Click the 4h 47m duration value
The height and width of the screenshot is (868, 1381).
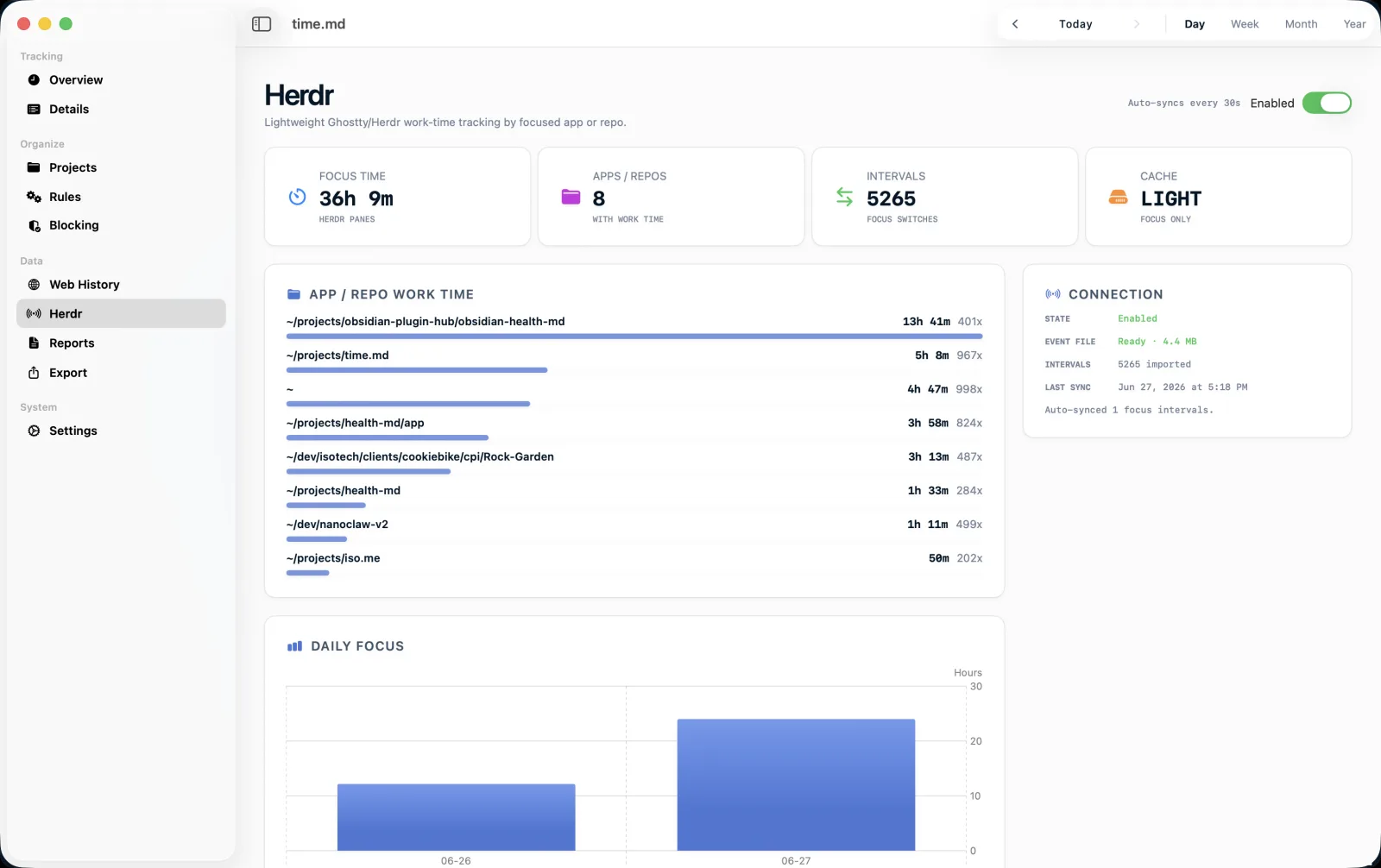click(927, 389)
